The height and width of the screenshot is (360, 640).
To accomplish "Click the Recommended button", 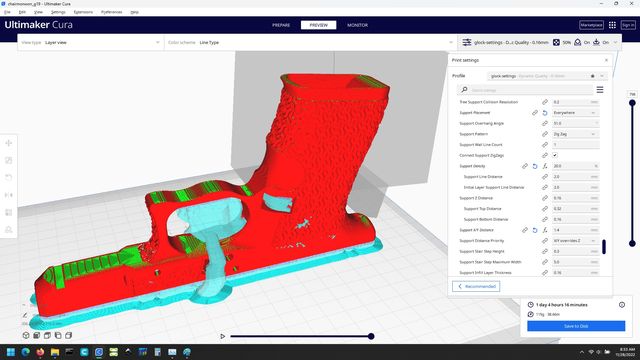I will pyautogui.click(x=476, y=286).
